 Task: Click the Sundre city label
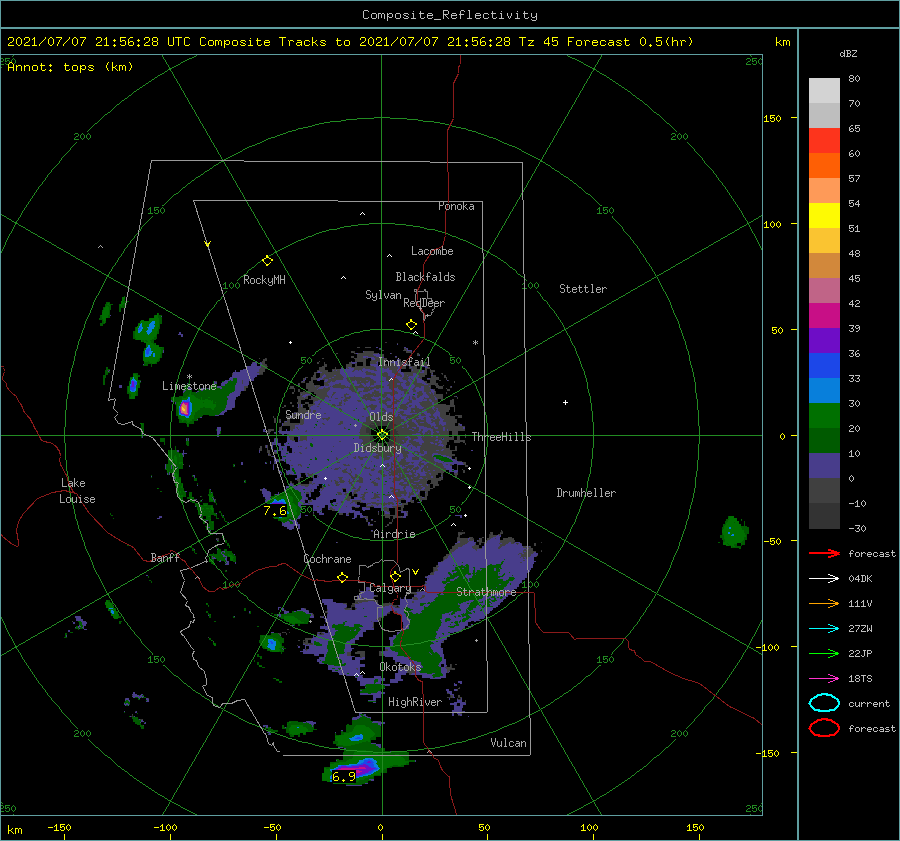tap(303, 415)
